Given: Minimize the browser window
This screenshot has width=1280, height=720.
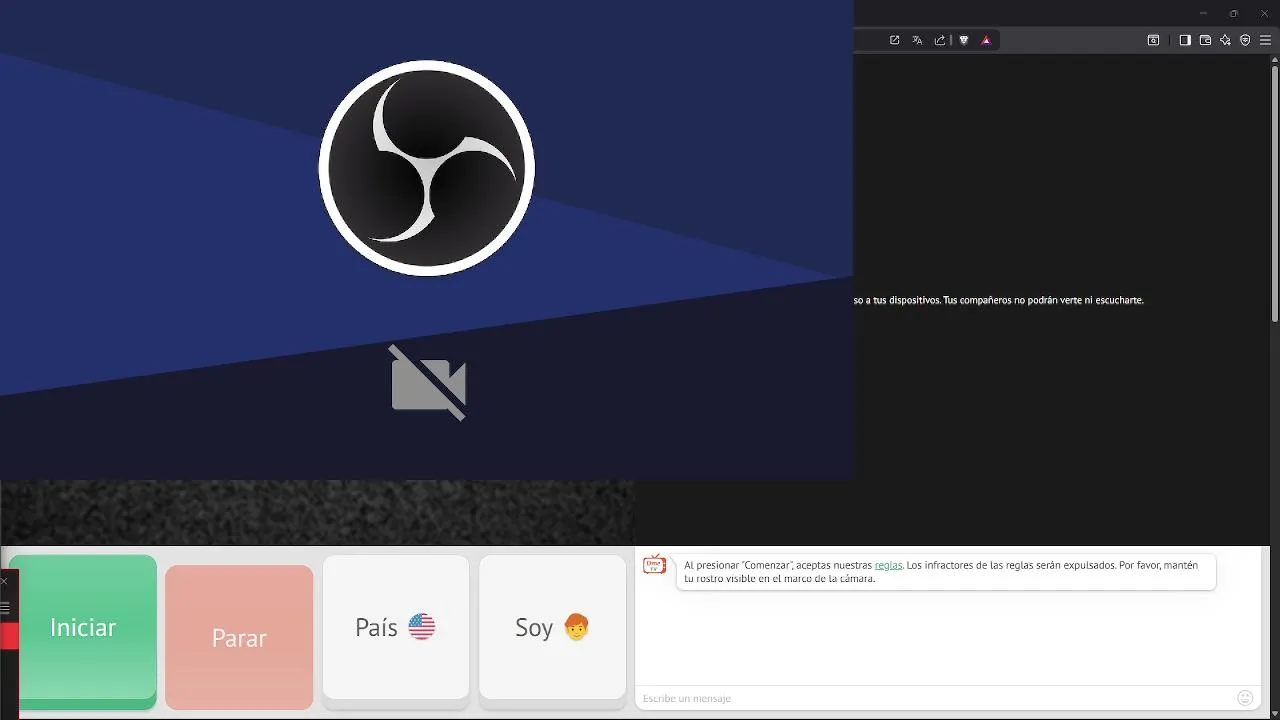Looking at the screenshot, I should tap(1203, 13).
